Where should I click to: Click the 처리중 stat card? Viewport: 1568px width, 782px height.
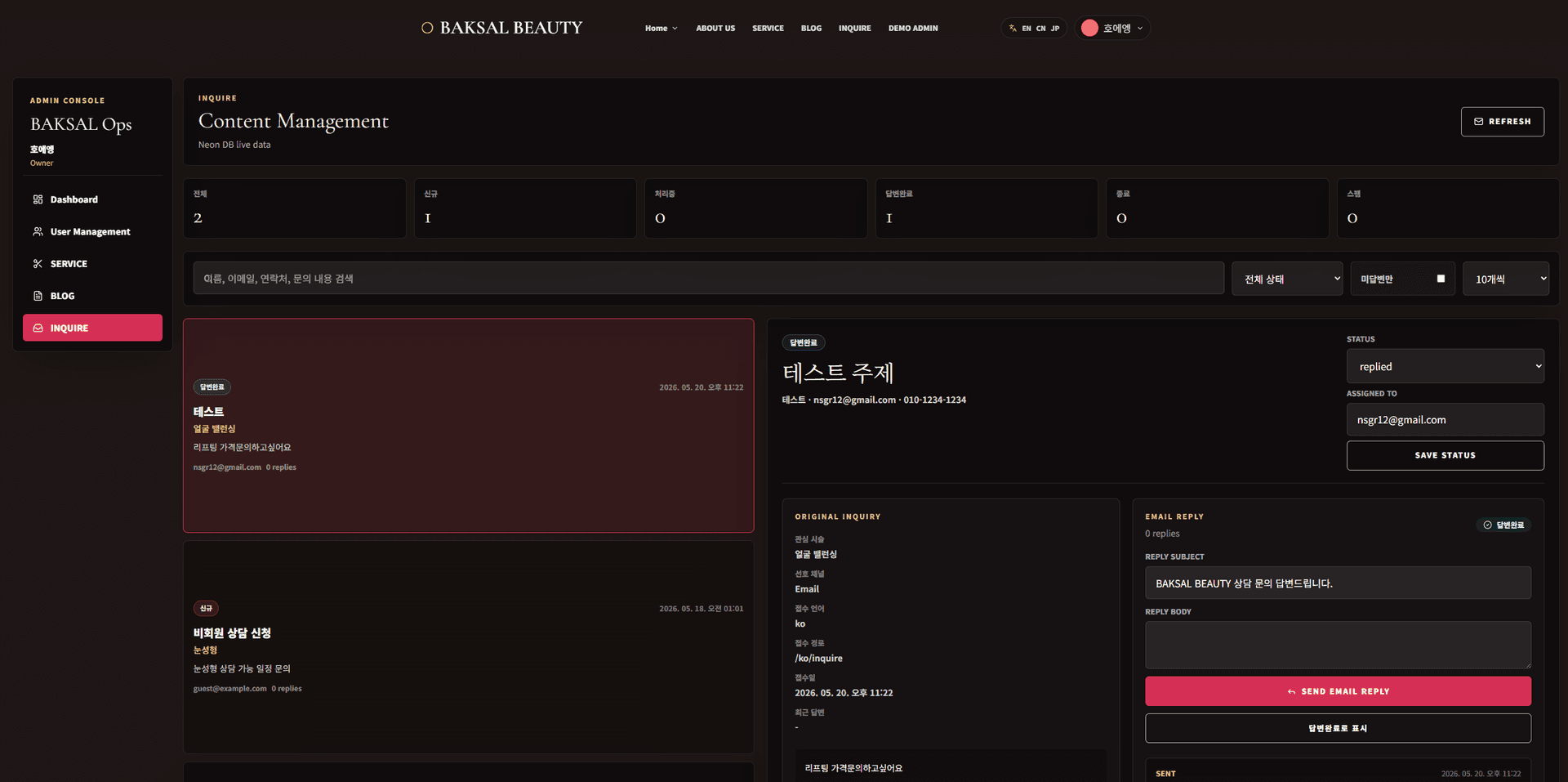click(755, 208)
